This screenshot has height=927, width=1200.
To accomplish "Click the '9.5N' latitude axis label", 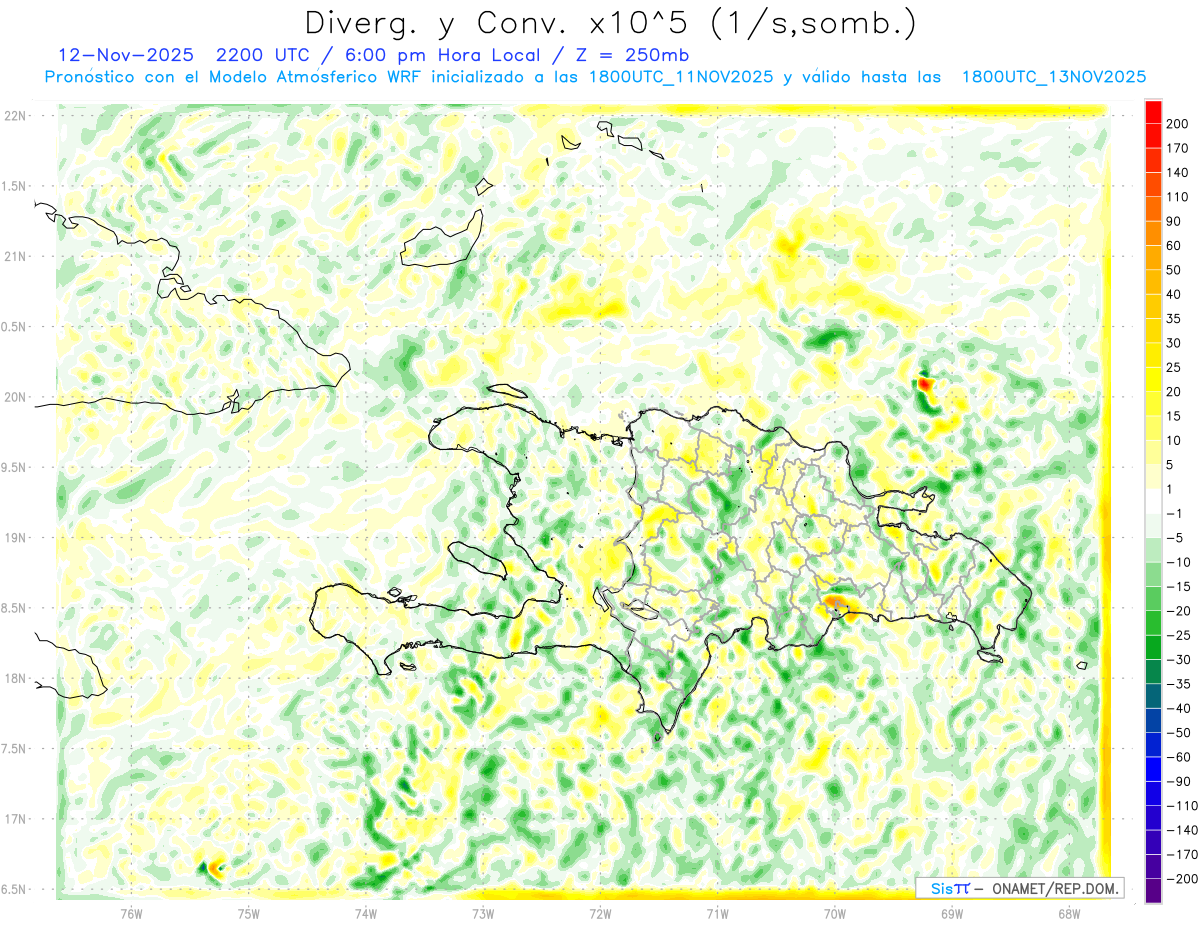I will pyautogui.click(x=15, y=467).
